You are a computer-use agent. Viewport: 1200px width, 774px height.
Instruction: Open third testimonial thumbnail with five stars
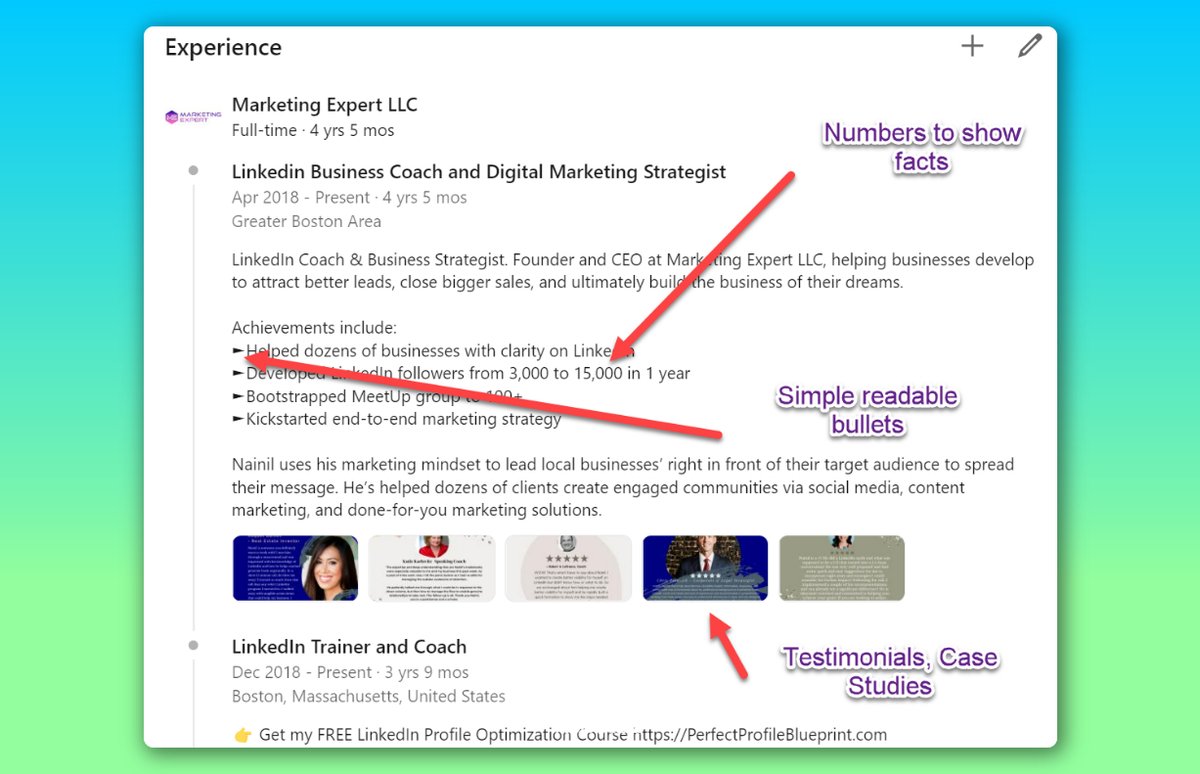(568, 568)
